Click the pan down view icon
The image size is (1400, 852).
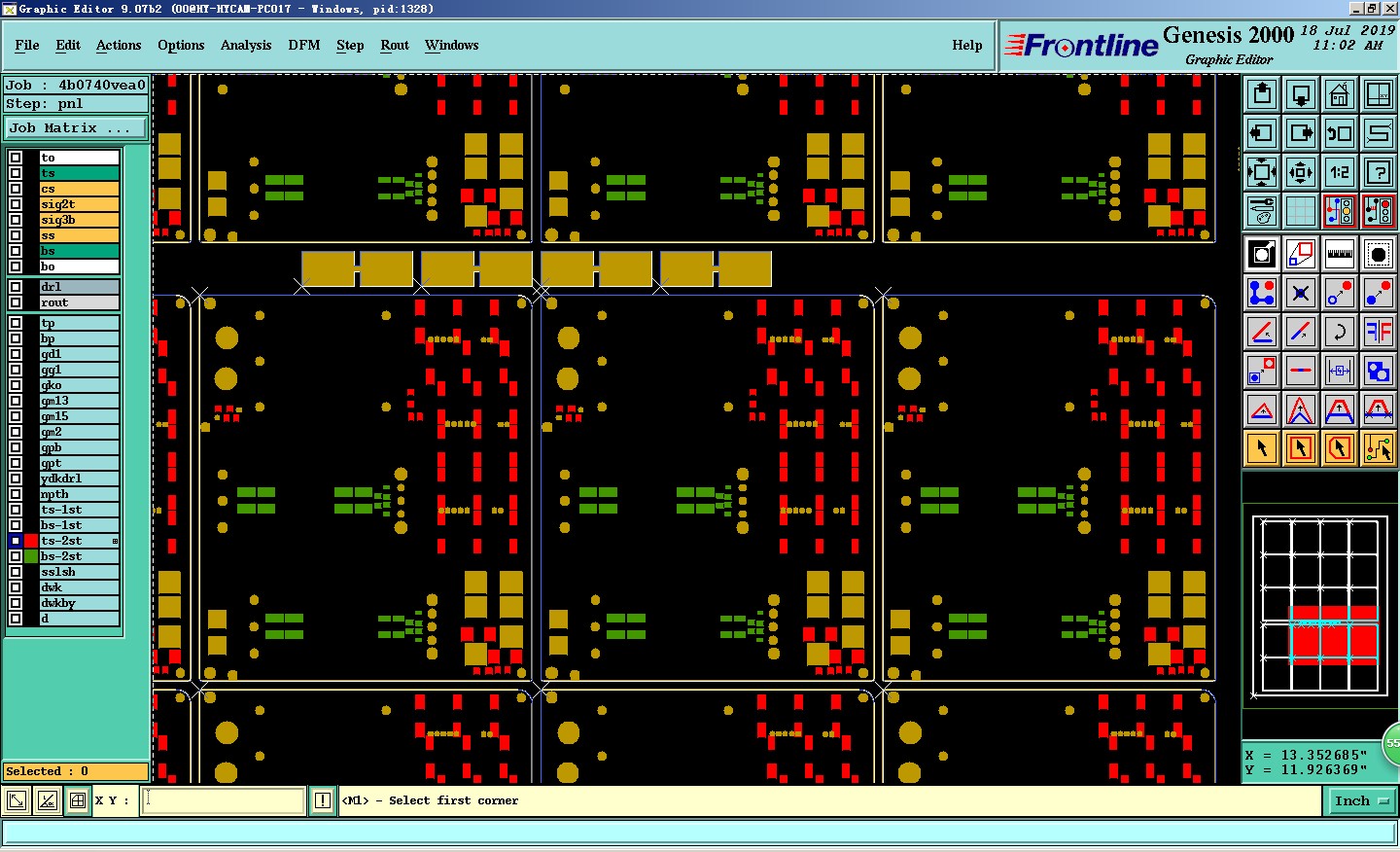(x=1301, y=94)
